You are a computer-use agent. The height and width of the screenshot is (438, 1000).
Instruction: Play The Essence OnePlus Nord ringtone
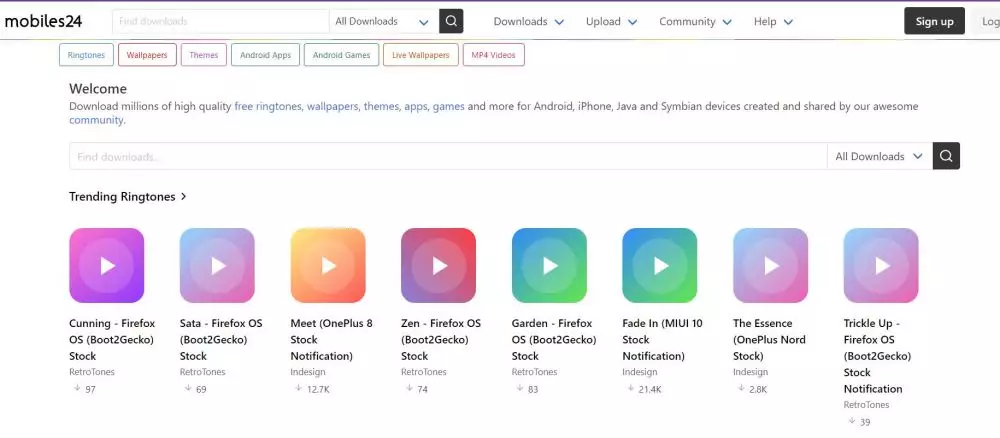(770, 265)
